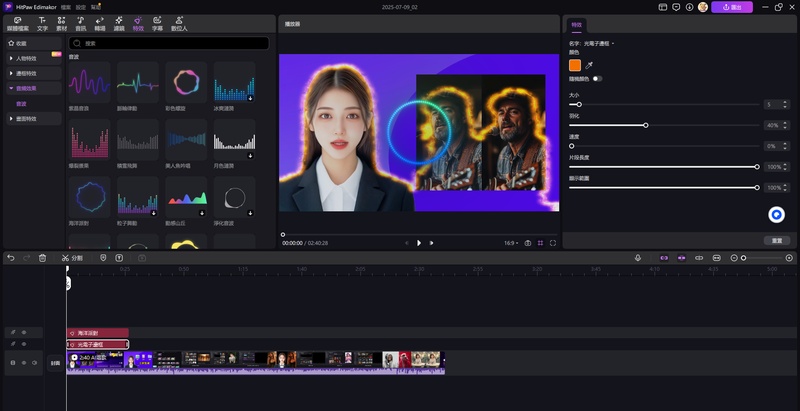Add a marker with the shield icon
Viewport: 800px width, 411px height.
point(103,258)
